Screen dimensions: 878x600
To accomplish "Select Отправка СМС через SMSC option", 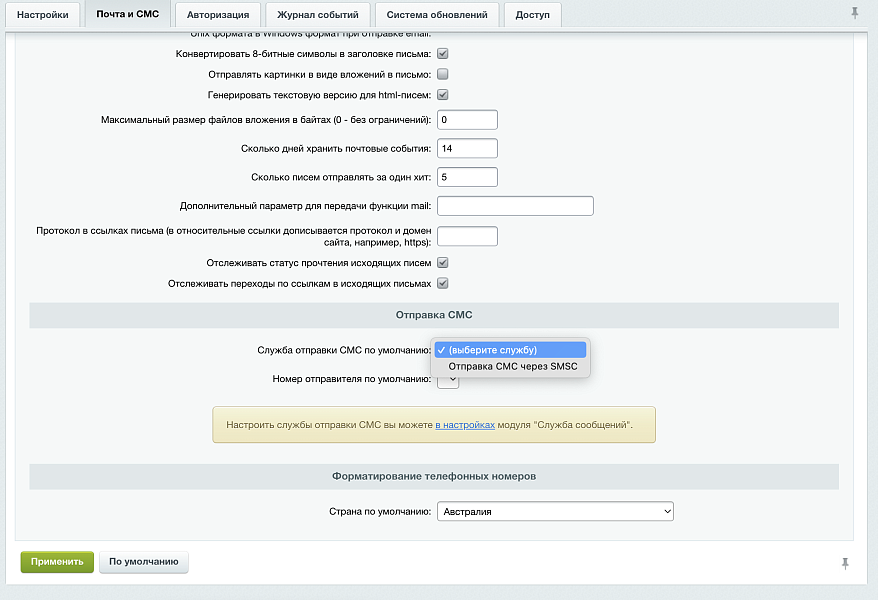I will (512, 366).
